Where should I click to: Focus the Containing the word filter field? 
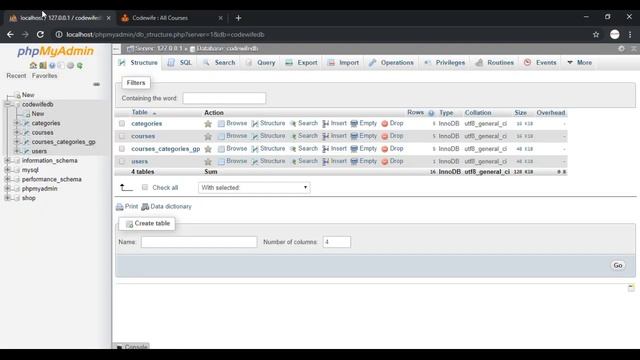tap(224, 98)
